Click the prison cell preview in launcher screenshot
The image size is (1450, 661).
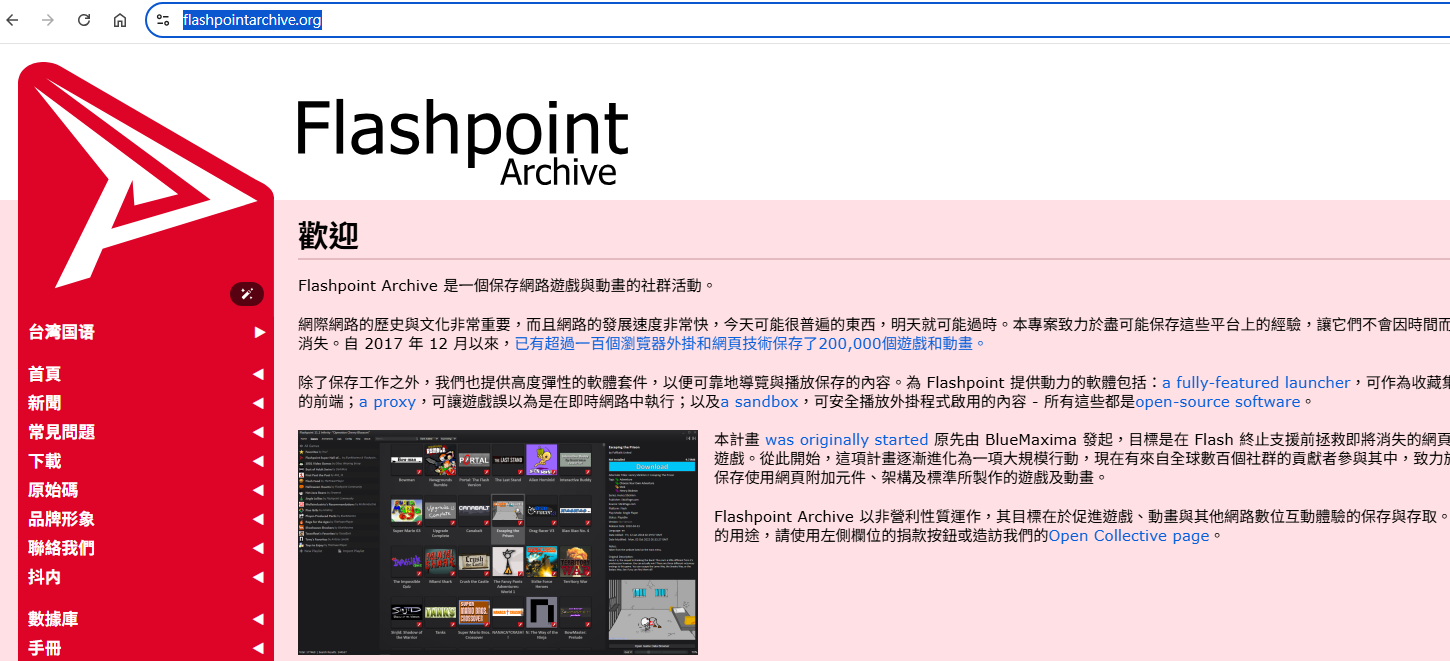(x=652, y=610)
